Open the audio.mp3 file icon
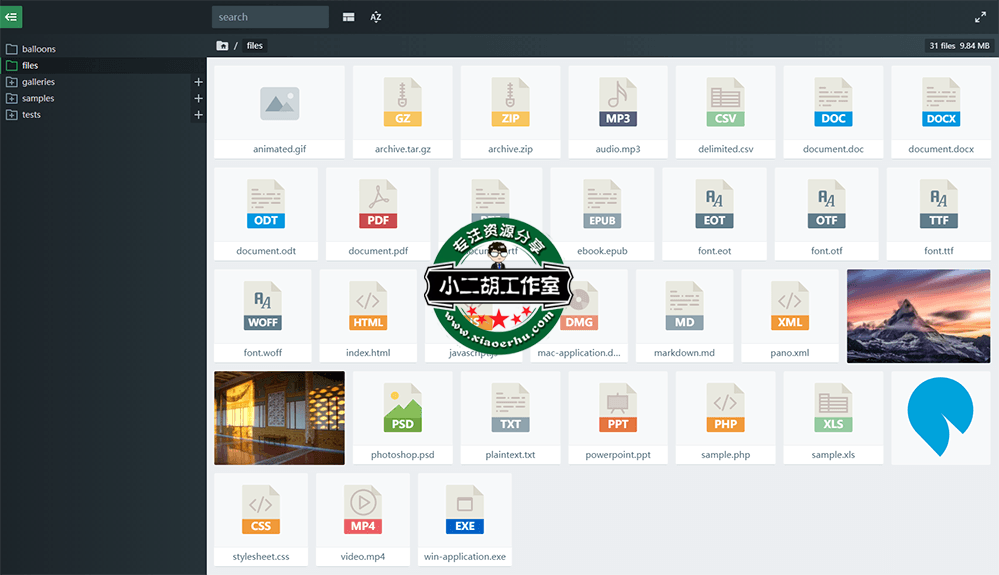This screenshot has width=999, height=575. (617, 103)
